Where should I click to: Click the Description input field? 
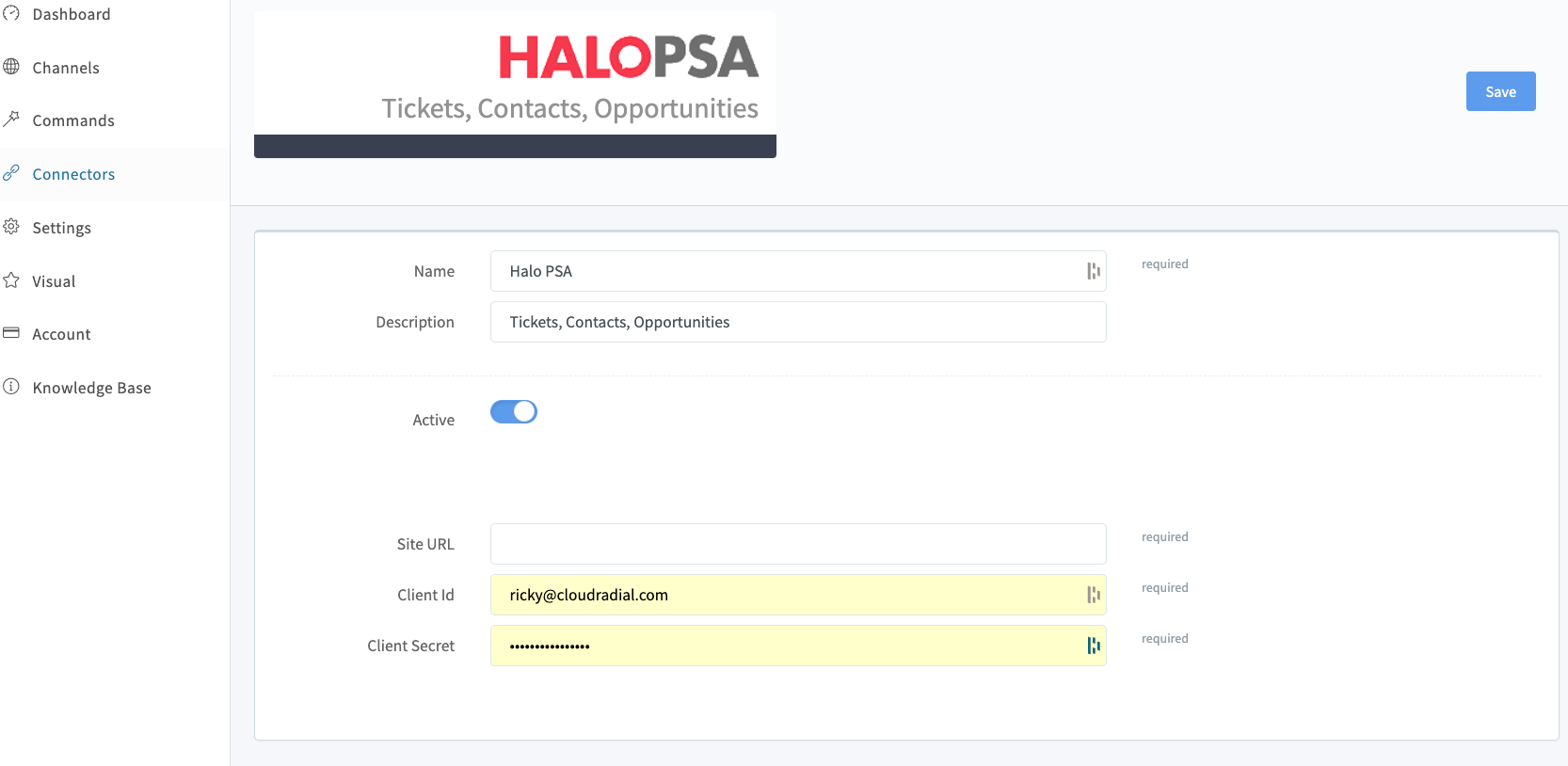click(798, 322)
